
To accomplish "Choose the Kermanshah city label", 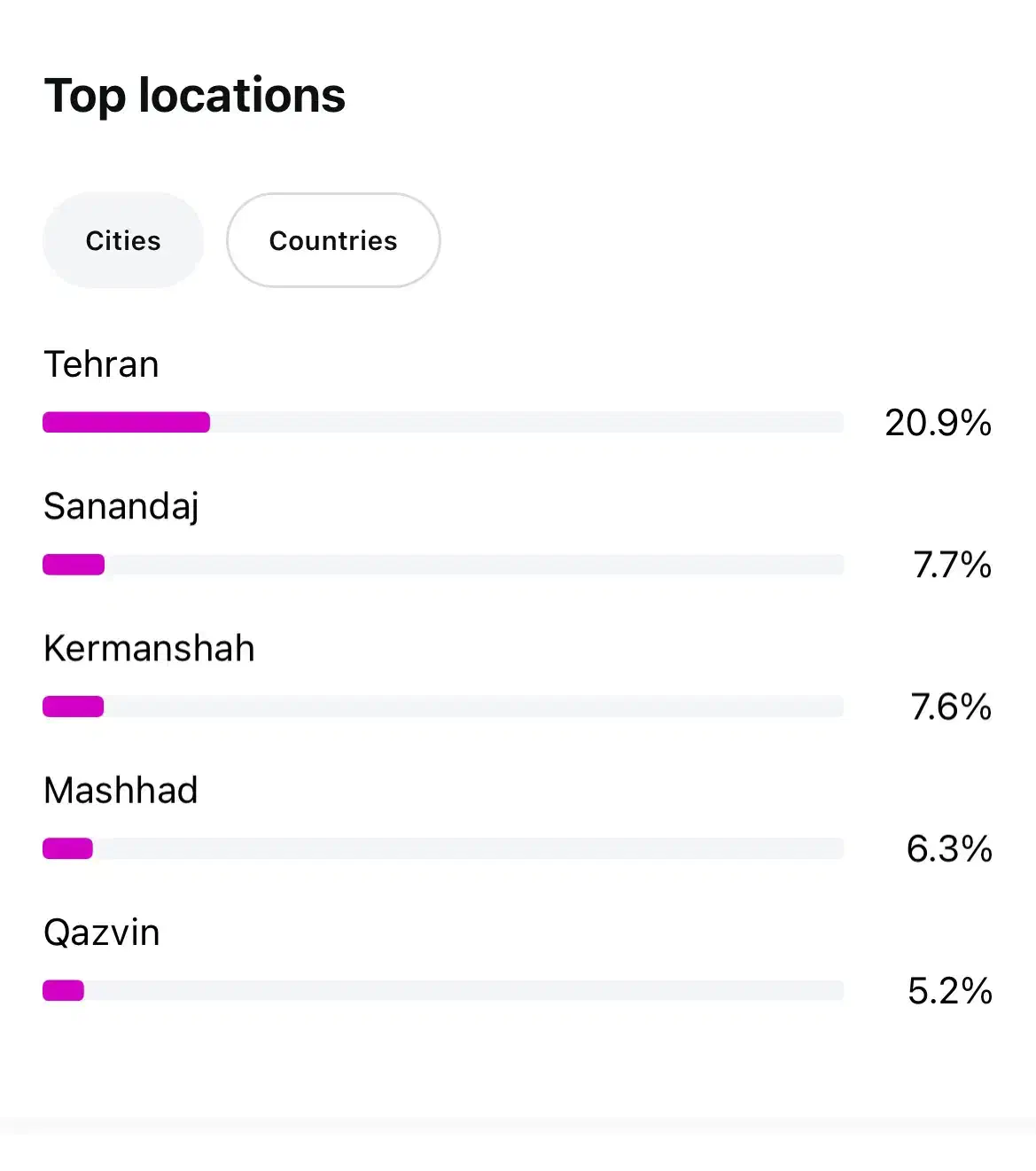I will [x=149, y=648].
